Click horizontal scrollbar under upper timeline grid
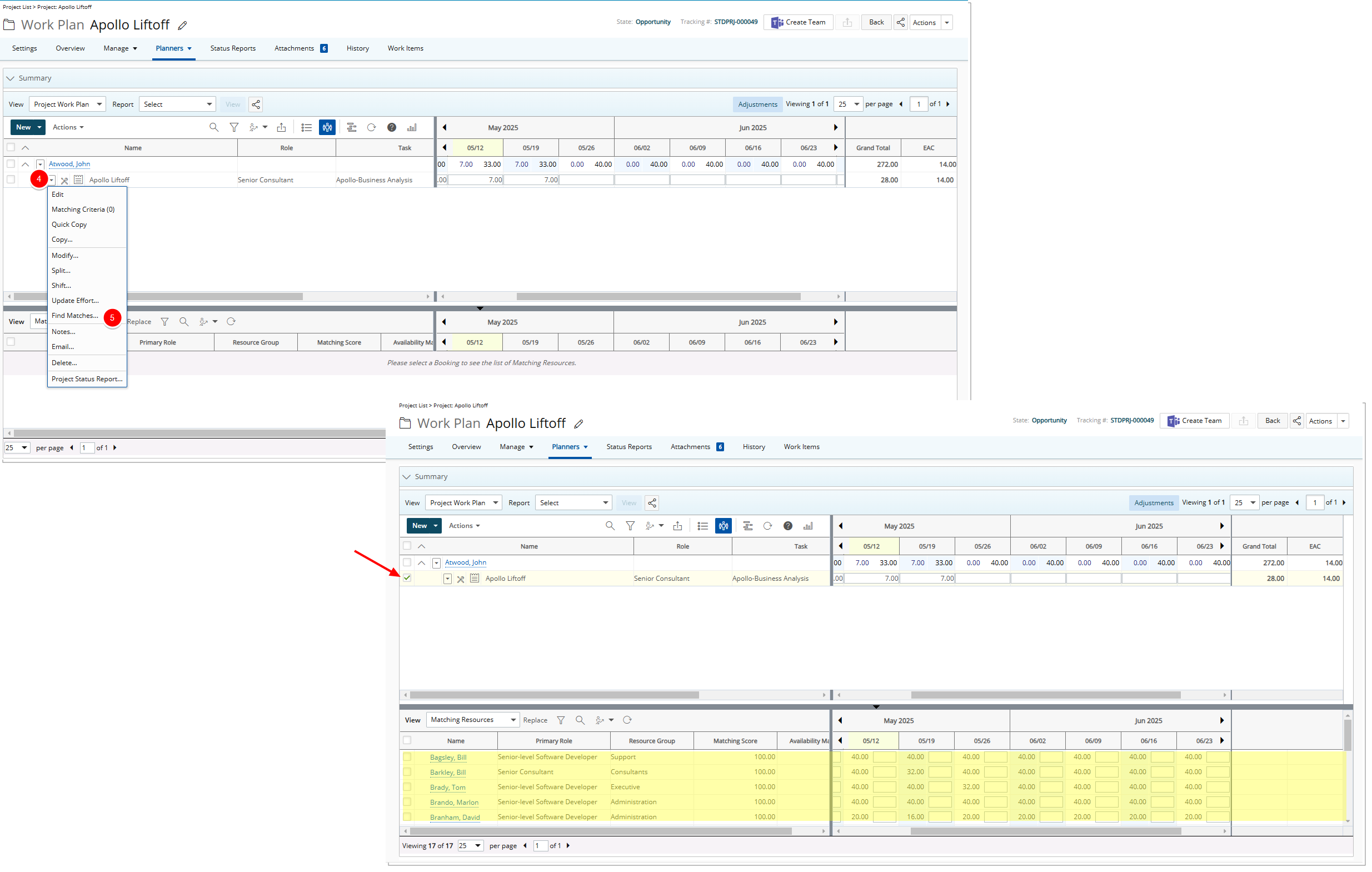Viewport: 1372px width, 872px height. coord(658,296)
